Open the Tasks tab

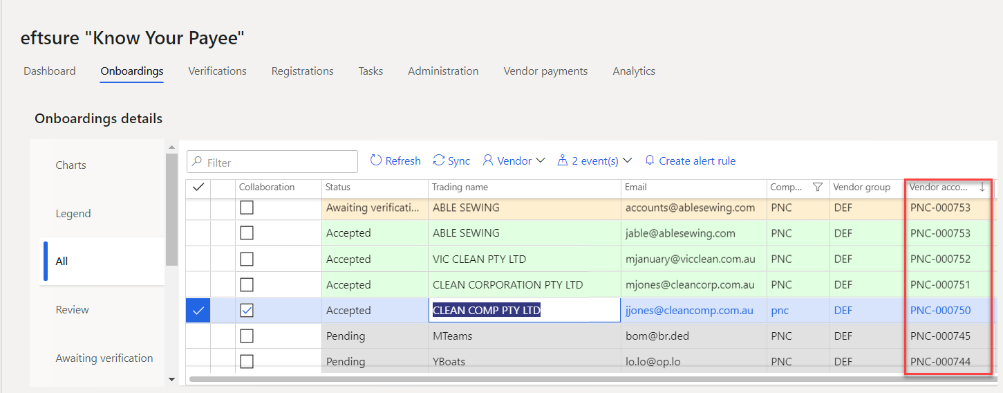coord(370,71)
